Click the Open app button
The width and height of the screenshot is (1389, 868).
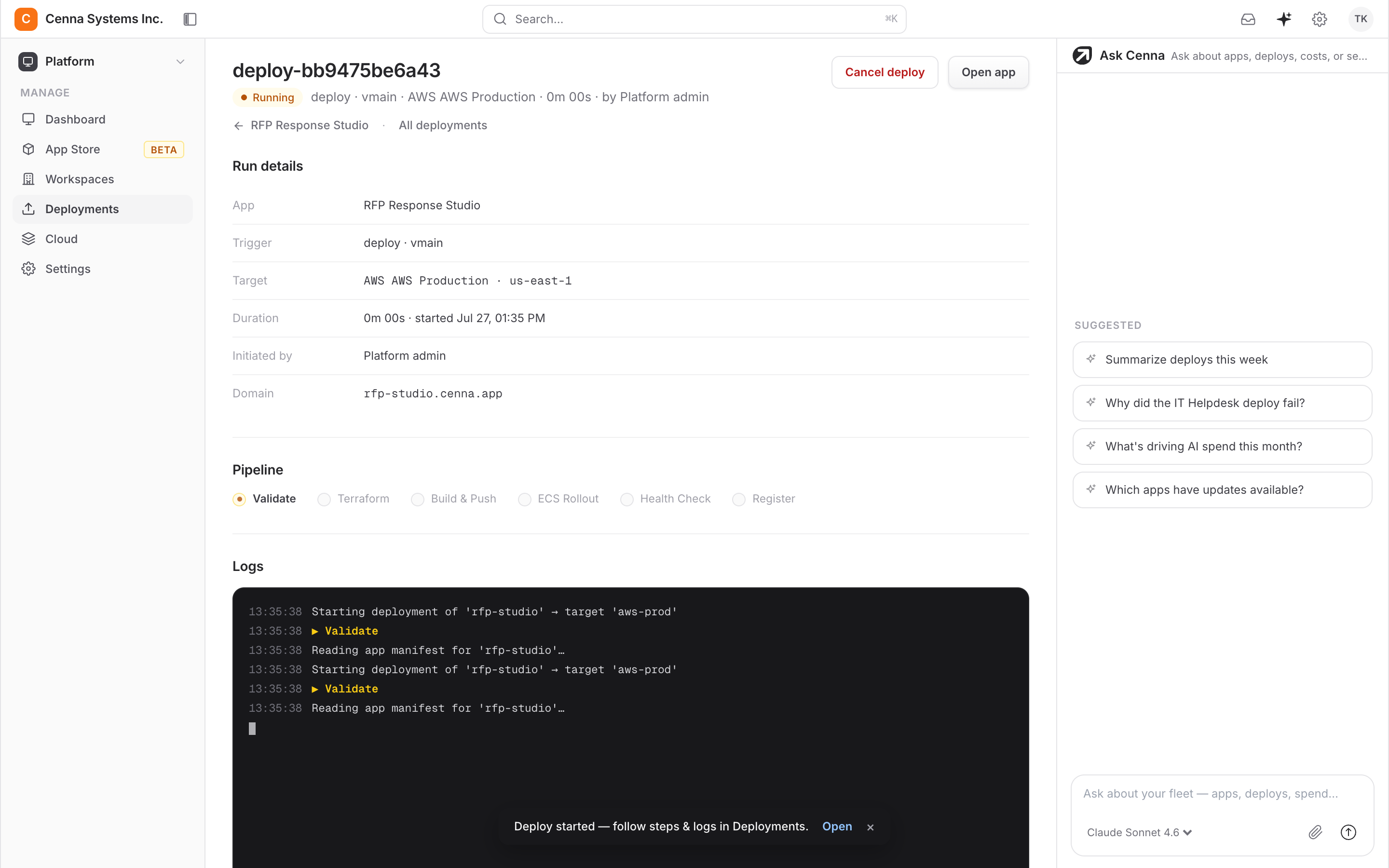pyautogui.click(x=988, y=72)
